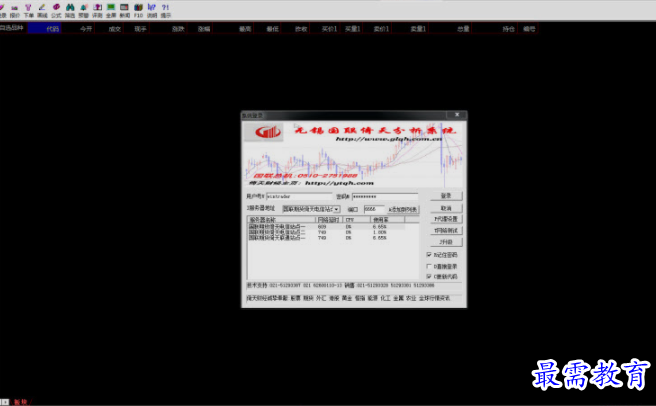Image resolution: width=656 pixels, height=406 pixels.
Task: Select the red 板块 tab at bottom
Action: 20,402
